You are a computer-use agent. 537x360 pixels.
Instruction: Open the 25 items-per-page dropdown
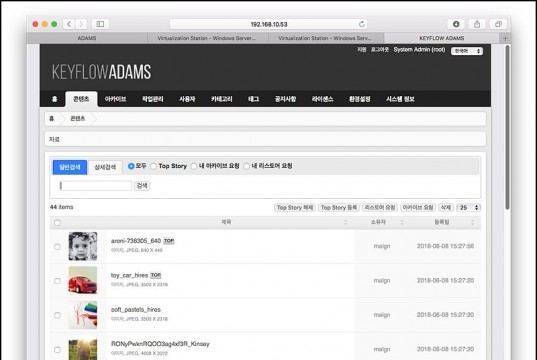(469, 208)
